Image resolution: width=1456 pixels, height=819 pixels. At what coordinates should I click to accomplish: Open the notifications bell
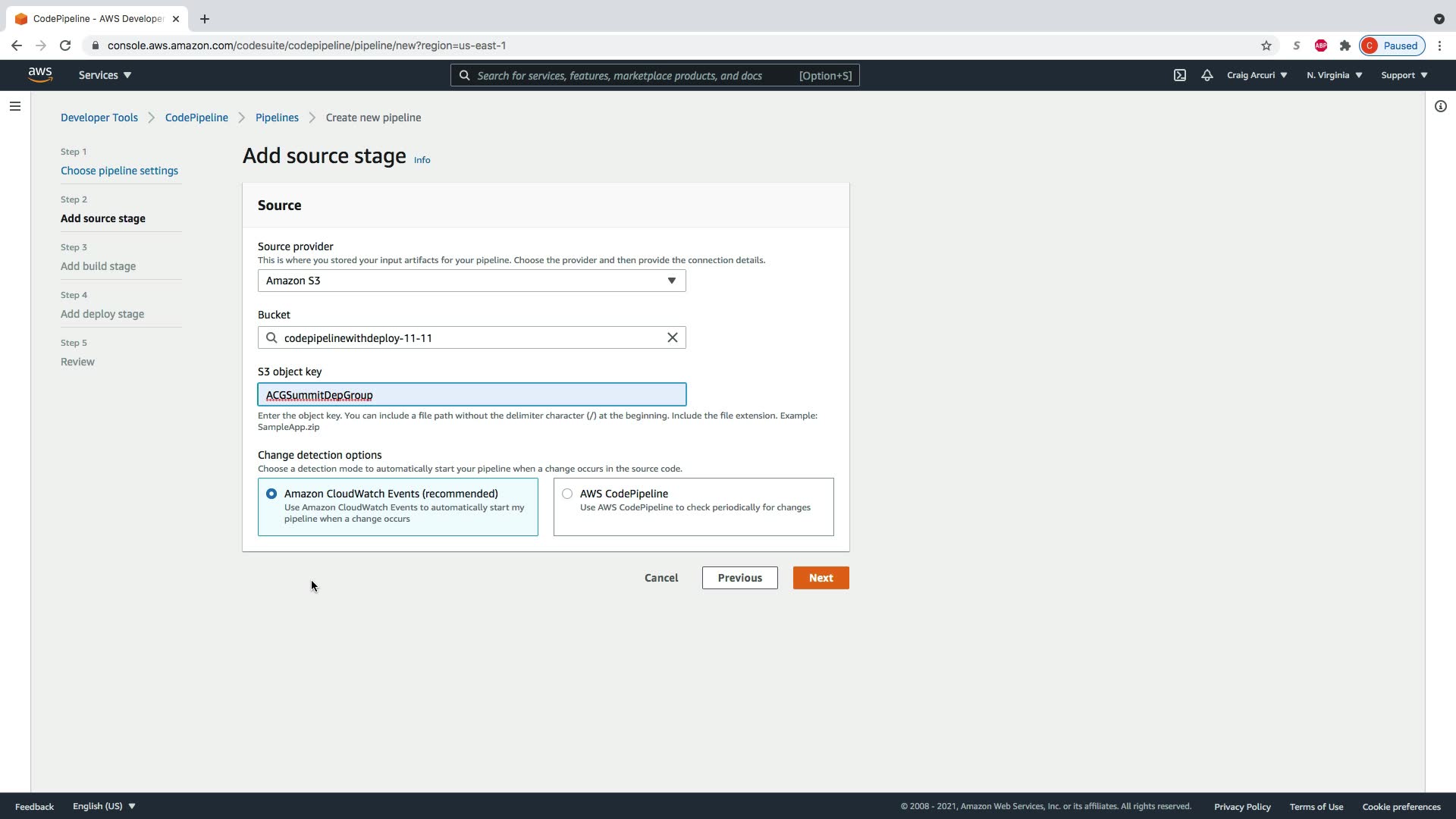pyautogui.click(x=1207, y=75)
